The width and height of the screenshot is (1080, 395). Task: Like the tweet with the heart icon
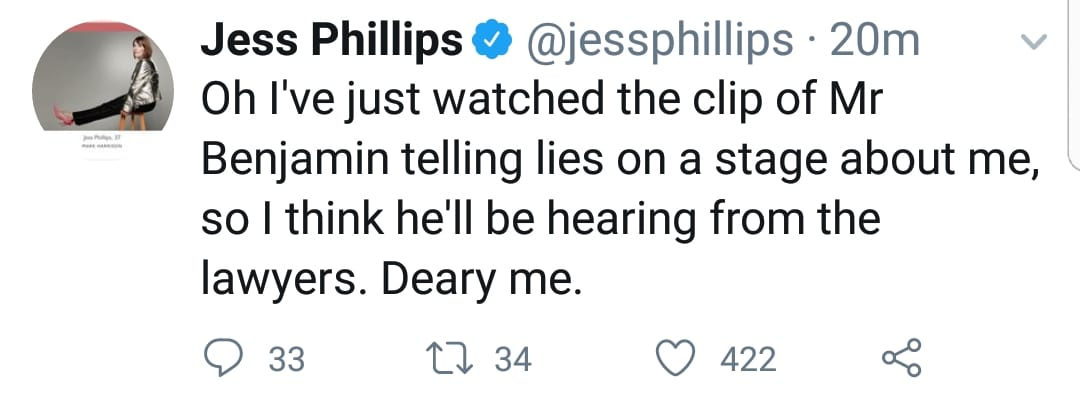675,359
